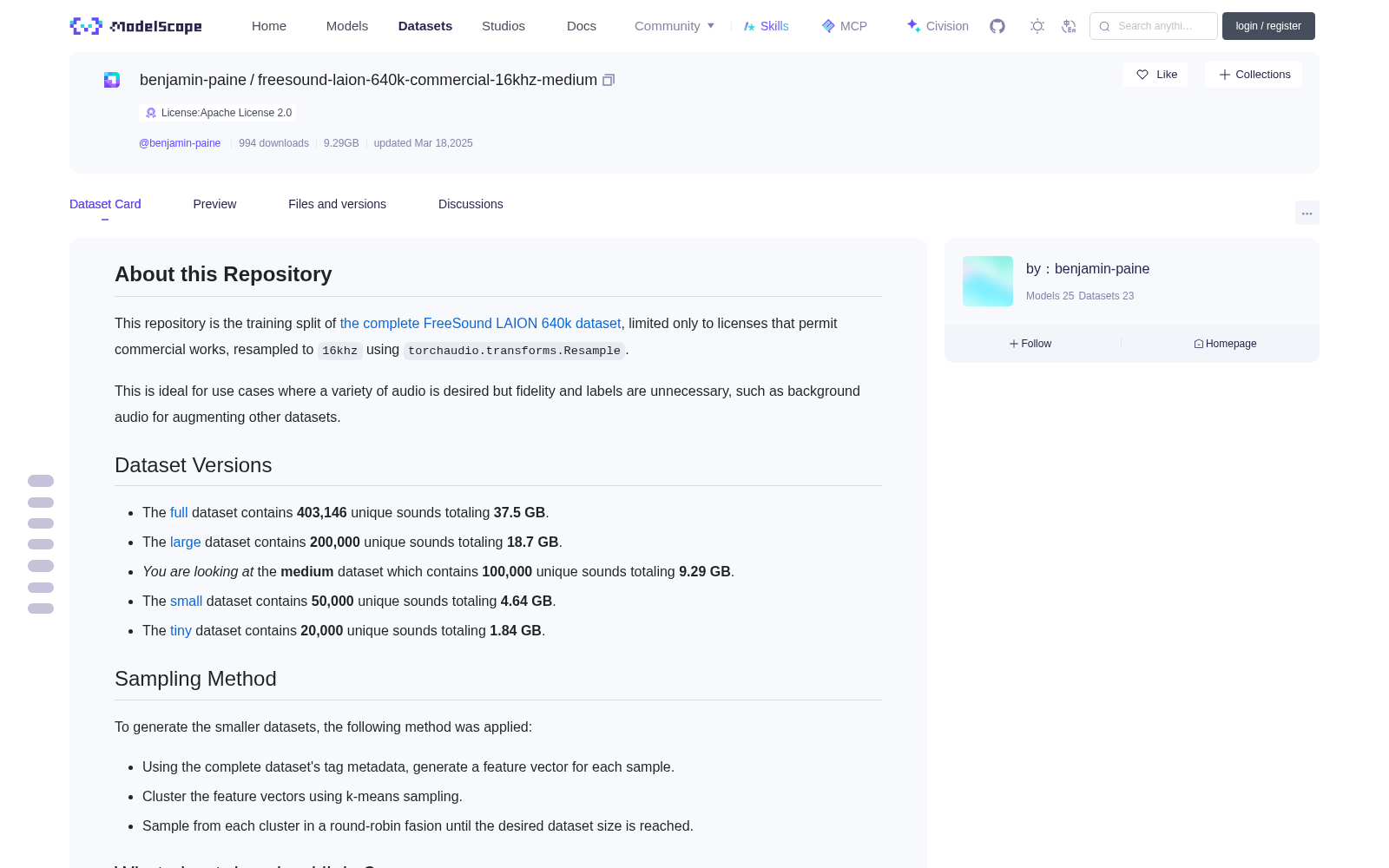Click the dataset icon beside the repository title

tap(112, 80)
